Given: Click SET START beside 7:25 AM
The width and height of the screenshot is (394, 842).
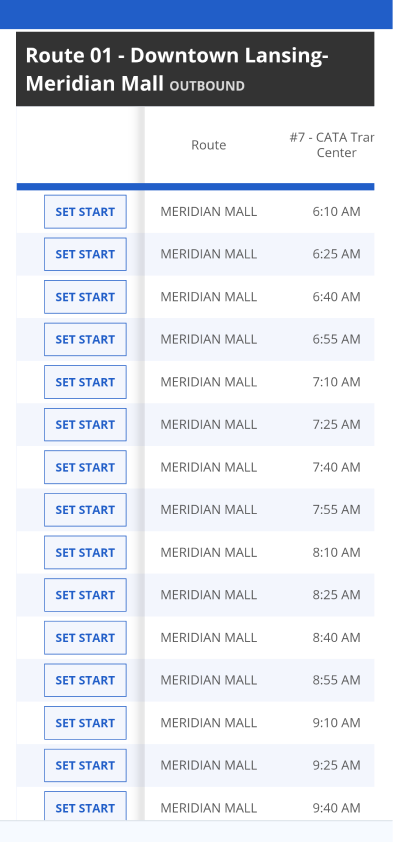Looking at the screenshot, I should 85,425.
